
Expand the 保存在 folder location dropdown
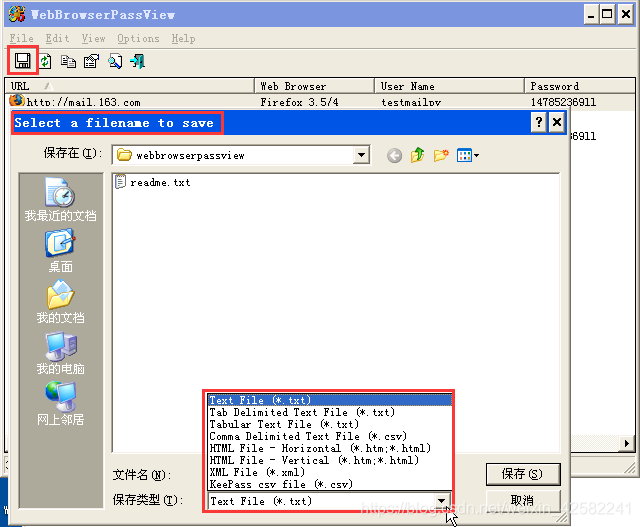coord(361,155)
